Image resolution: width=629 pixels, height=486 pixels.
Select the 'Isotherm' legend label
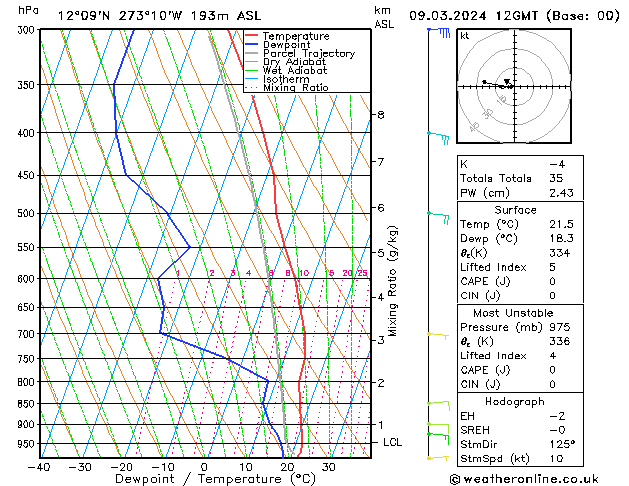(x=286, y=79)
